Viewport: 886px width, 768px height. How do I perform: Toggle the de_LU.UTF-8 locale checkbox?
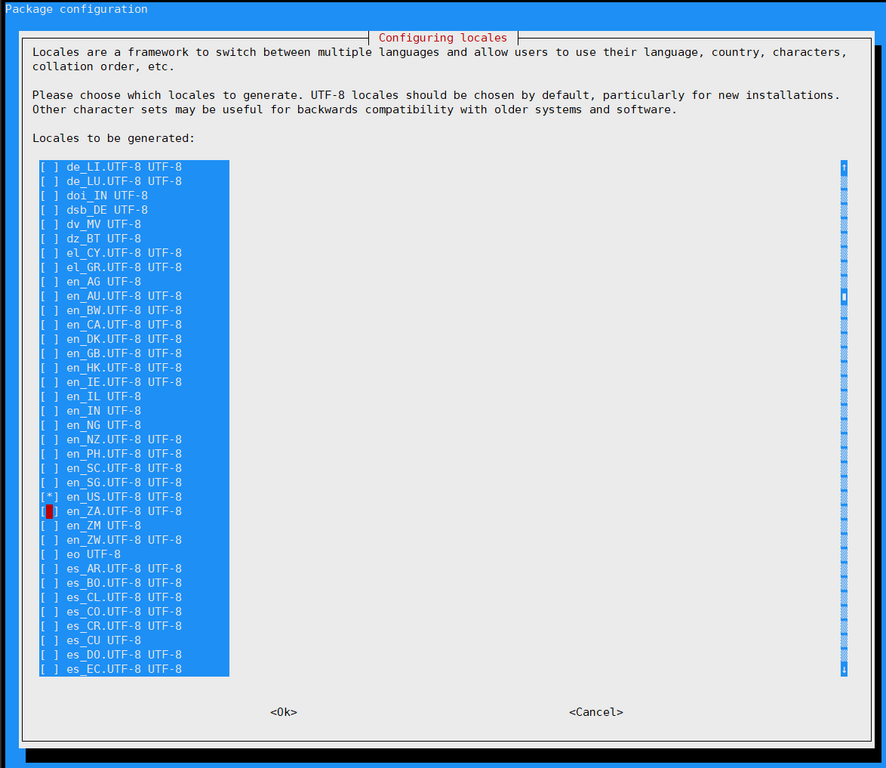[49, 181]
